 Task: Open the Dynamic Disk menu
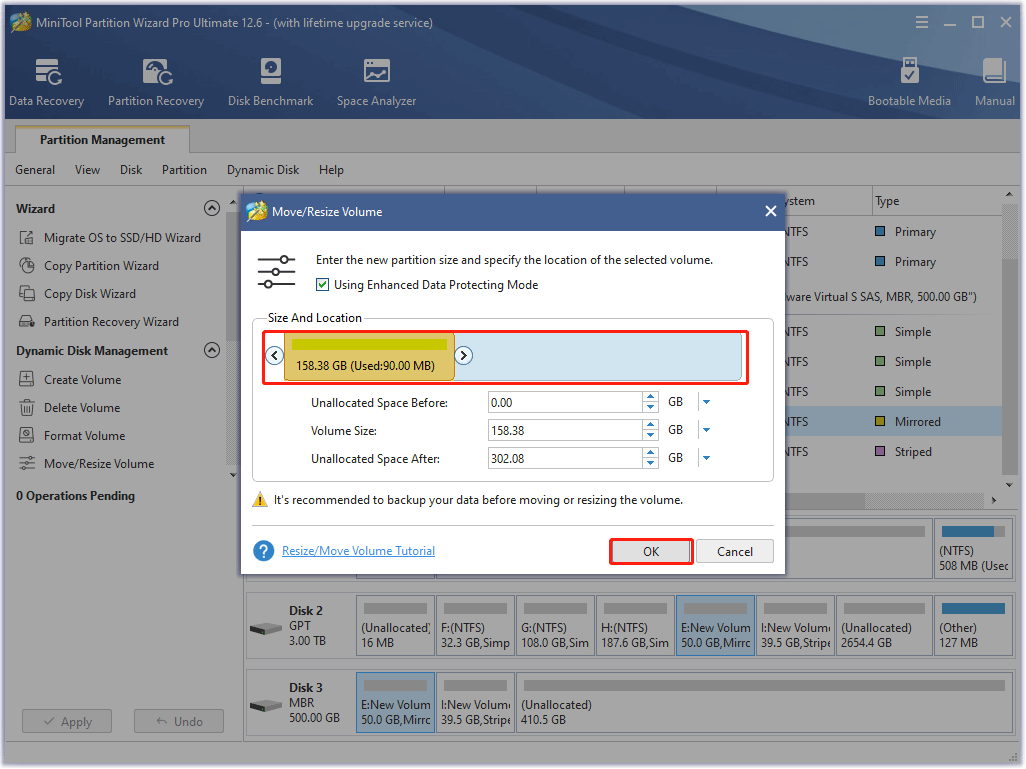click(263, 170)
